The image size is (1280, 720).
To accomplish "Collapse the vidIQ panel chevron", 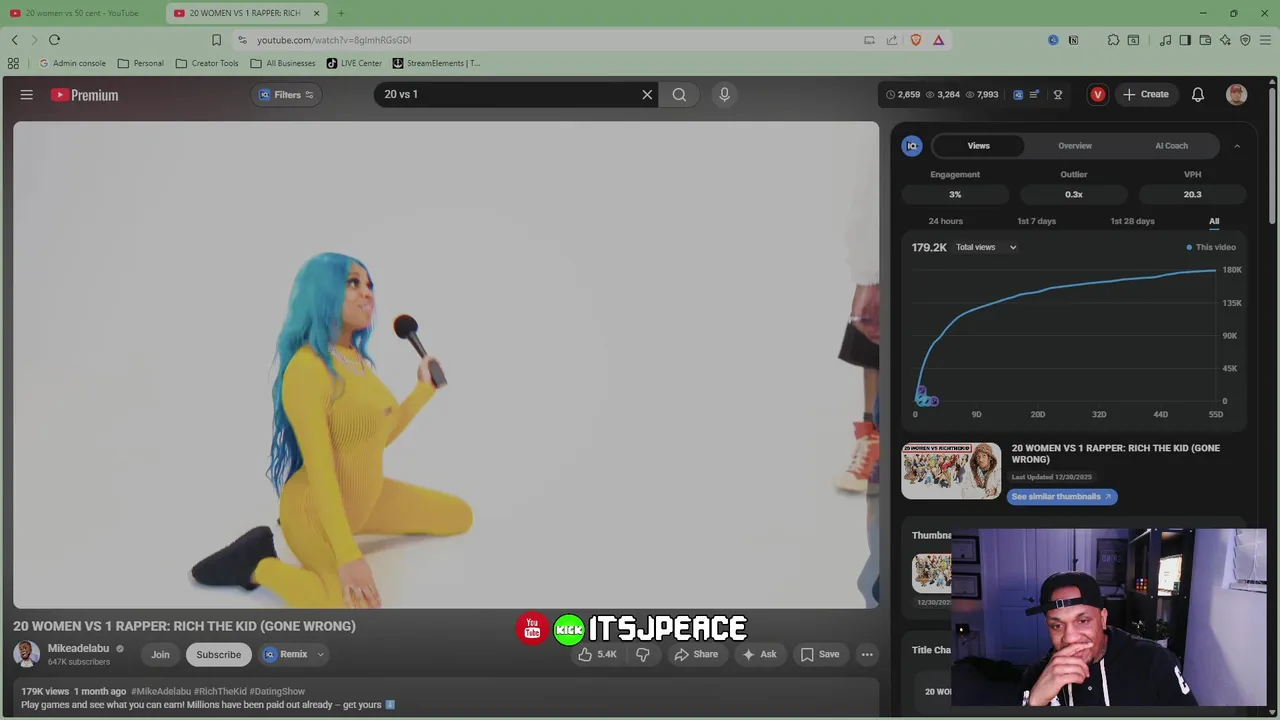I will (1237, 146).
